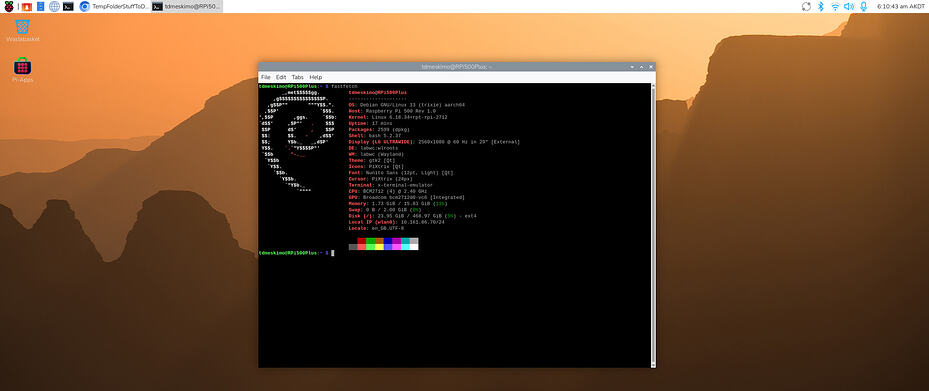Image resolution: width=929 pixels, height=391 pixels.
Task: Click the "Local IP (wlan0)" line
Action: (396, 222)
